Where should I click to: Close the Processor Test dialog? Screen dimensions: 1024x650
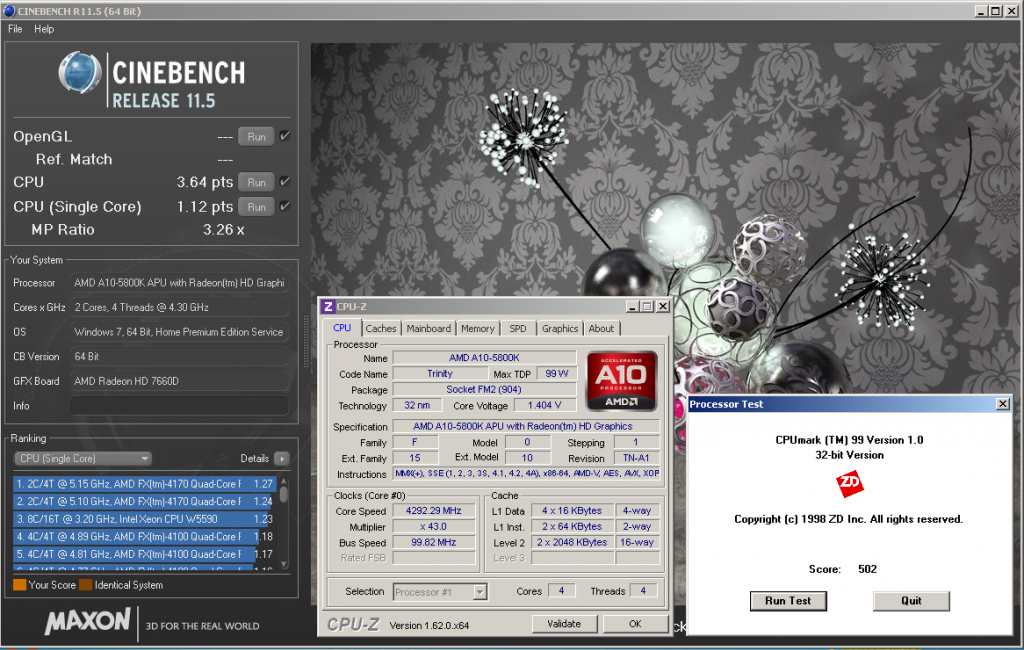point(1003,404)
